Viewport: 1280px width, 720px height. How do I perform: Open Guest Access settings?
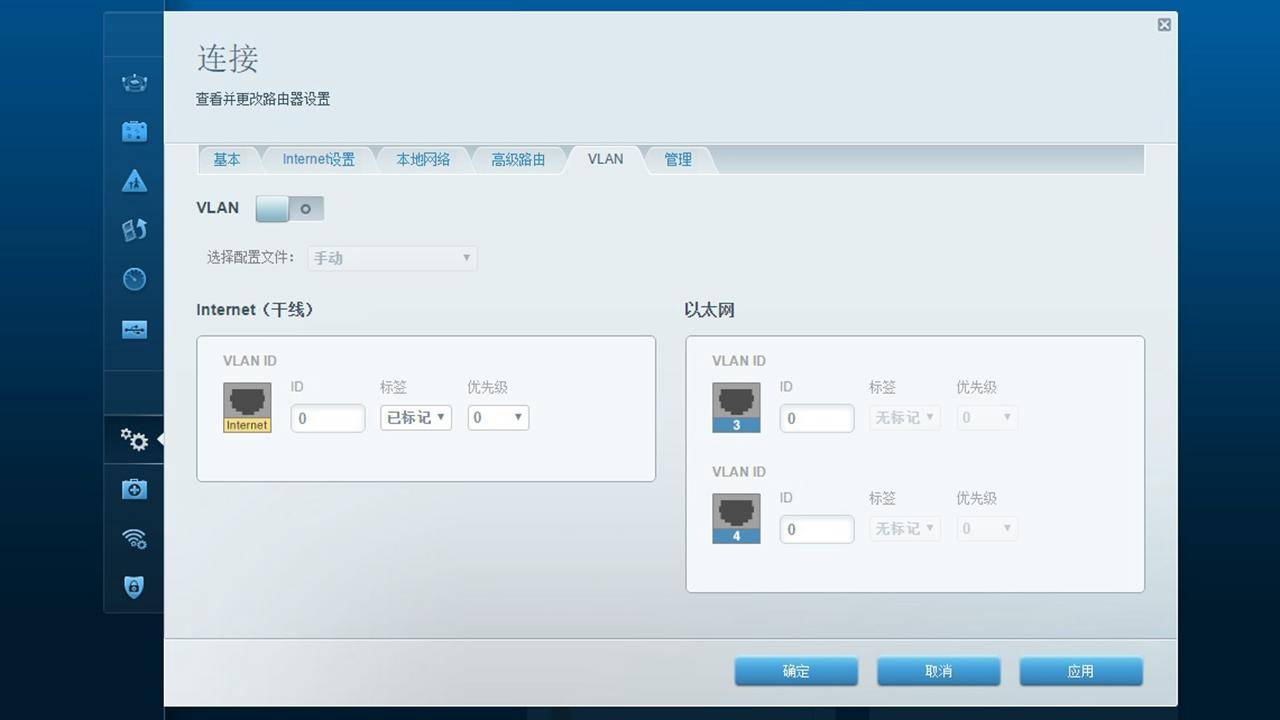(x=133, y=130)
